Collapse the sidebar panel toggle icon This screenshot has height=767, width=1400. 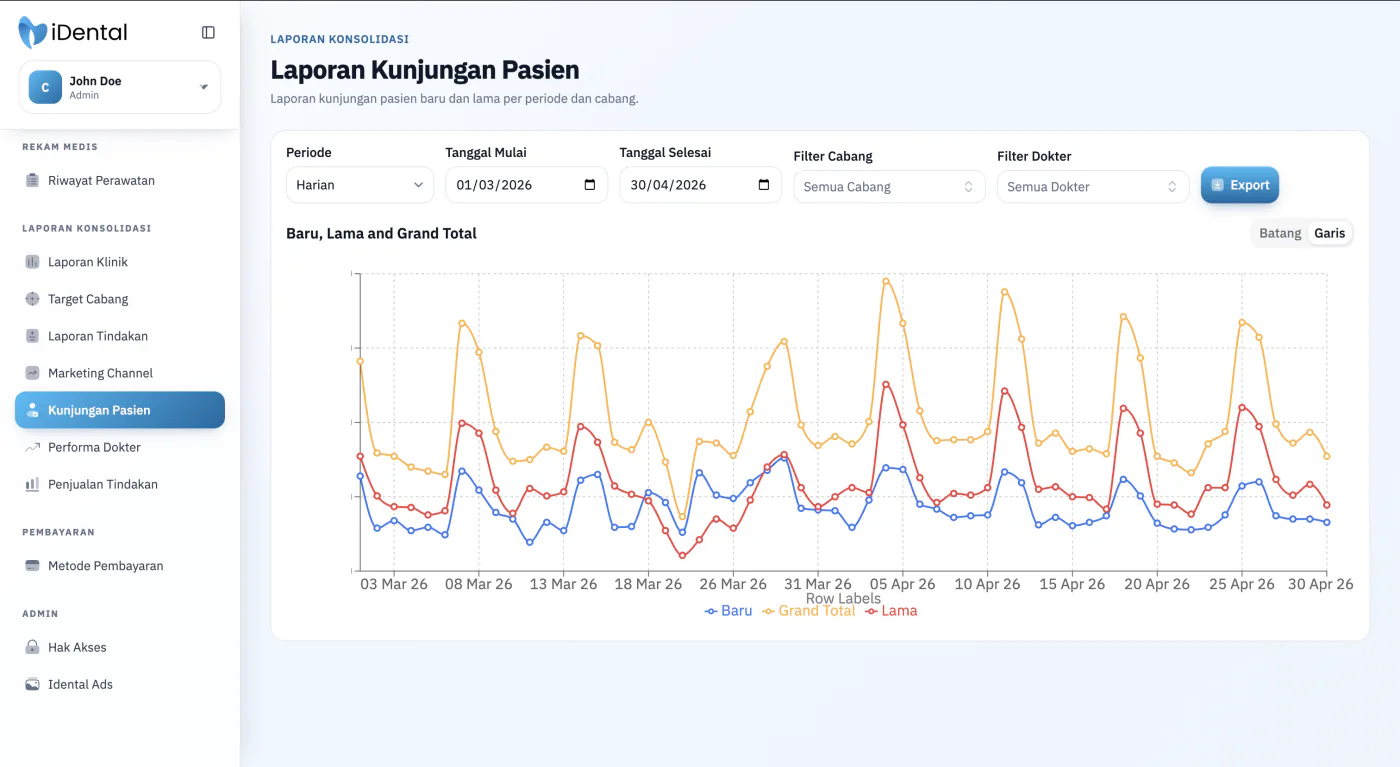(x=208, y=32)
